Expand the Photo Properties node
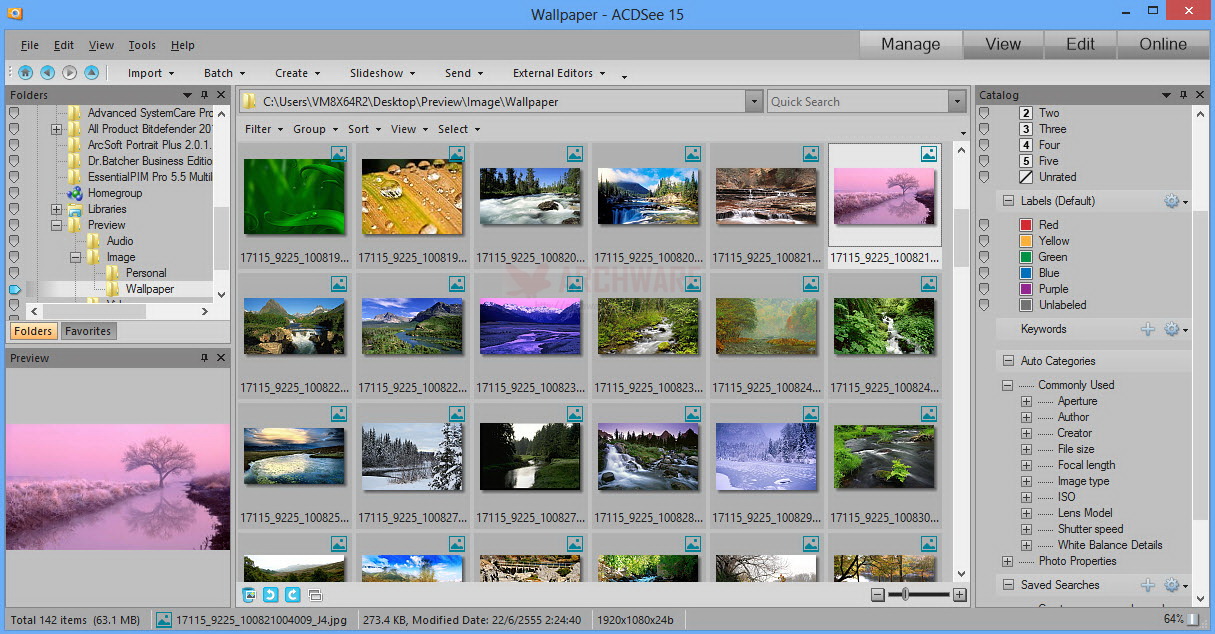Viewport: 1215px width, 634px height. (1007, 561)
